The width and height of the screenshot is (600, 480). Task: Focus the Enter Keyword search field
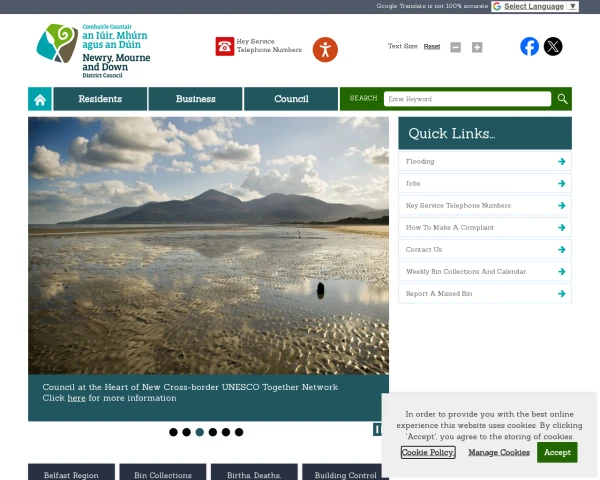[467, 99]
